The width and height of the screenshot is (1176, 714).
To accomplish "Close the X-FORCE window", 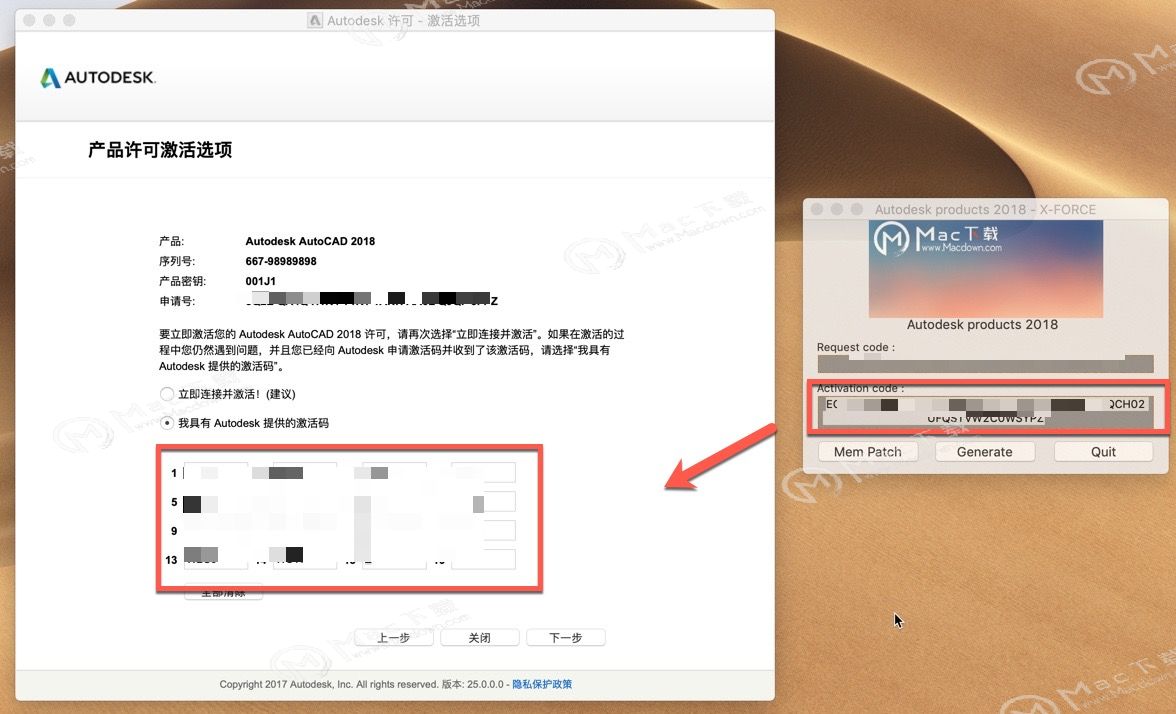I will point(817,209).
